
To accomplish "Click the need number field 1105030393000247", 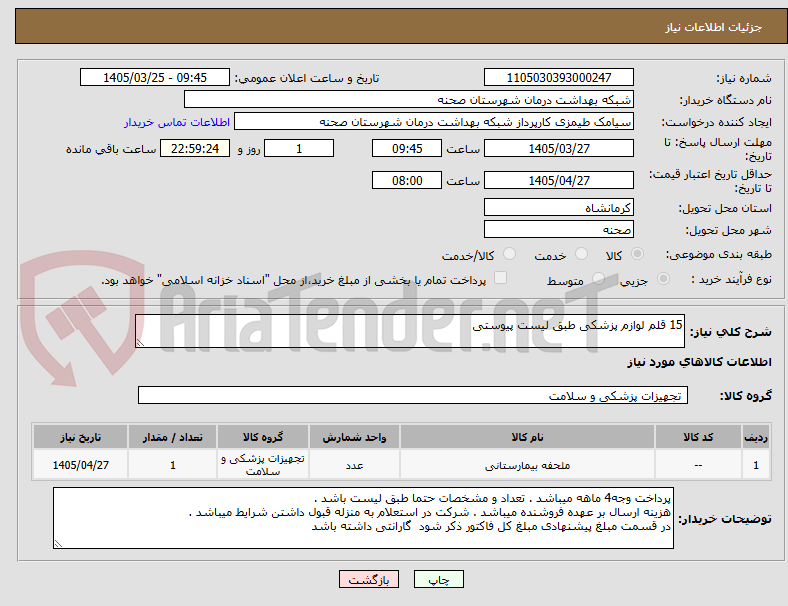I will pyautogui.click(x=558, y=77).
